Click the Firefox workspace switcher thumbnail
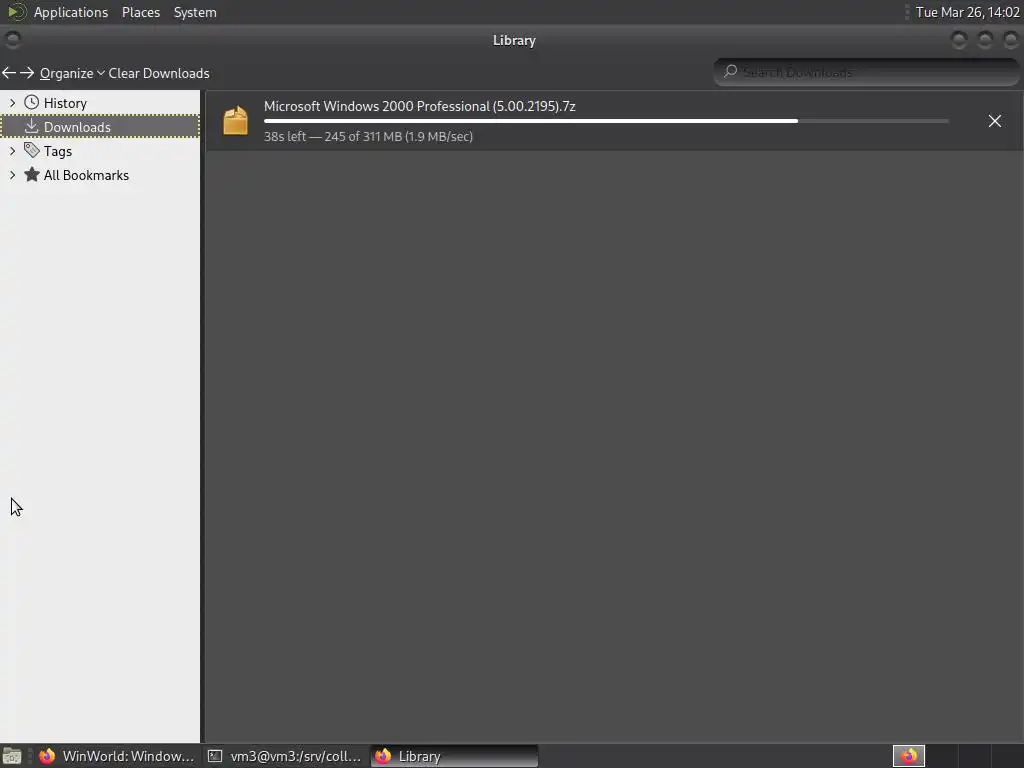This screenshot has width=1024, height=768. pyautogui.click(x=909, y=756)
